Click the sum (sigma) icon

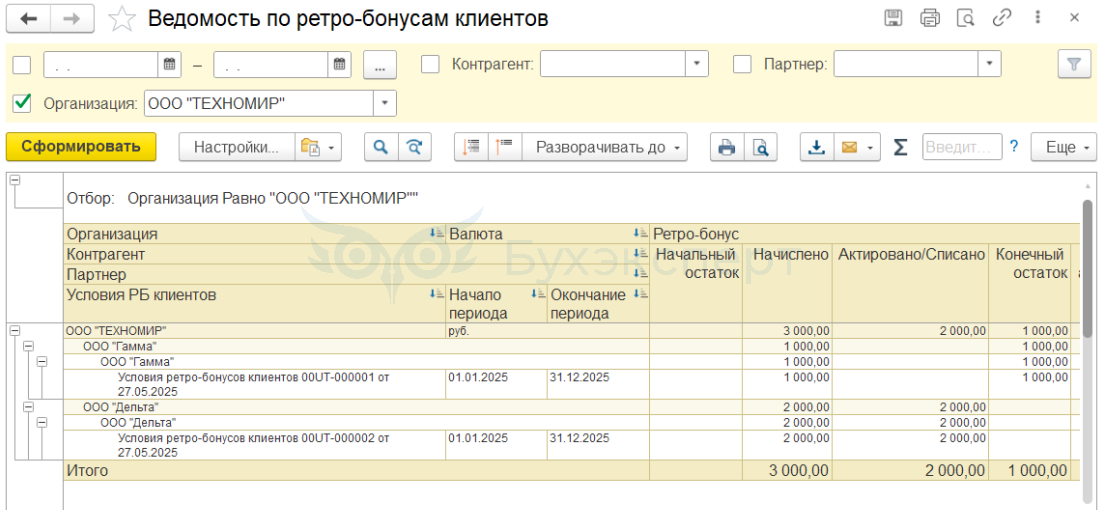tap(900, 147)
